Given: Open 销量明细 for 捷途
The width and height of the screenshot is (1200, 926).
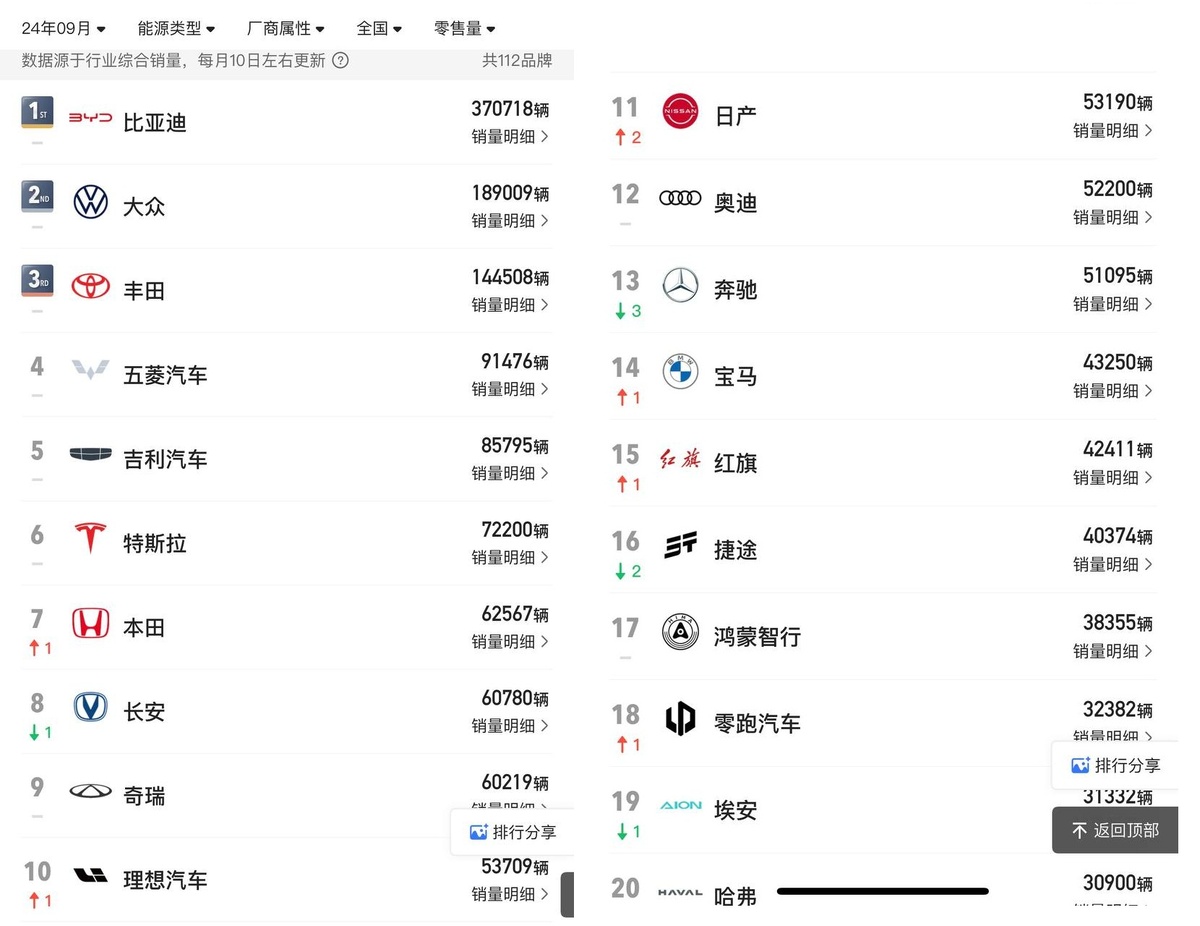Looking at the screenshot, I should click(x=1113, y=564).
